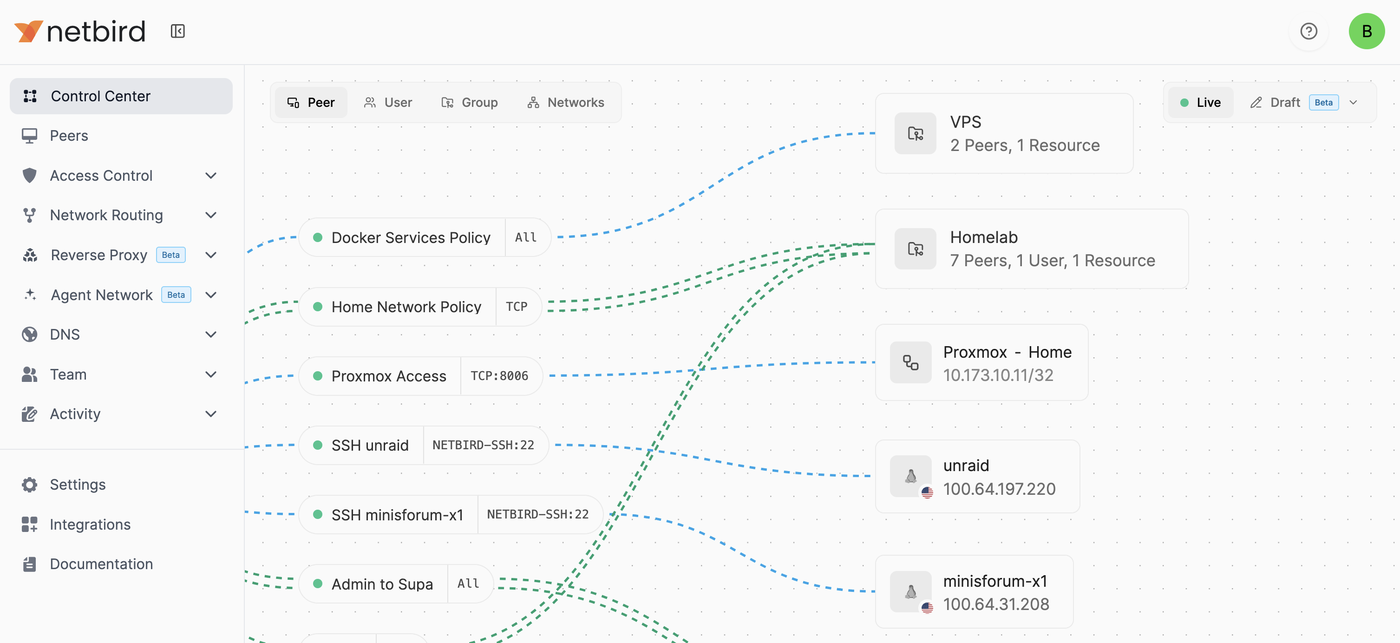
Task: Open the help question mark icon
Action: click(x=1308, y=31)
